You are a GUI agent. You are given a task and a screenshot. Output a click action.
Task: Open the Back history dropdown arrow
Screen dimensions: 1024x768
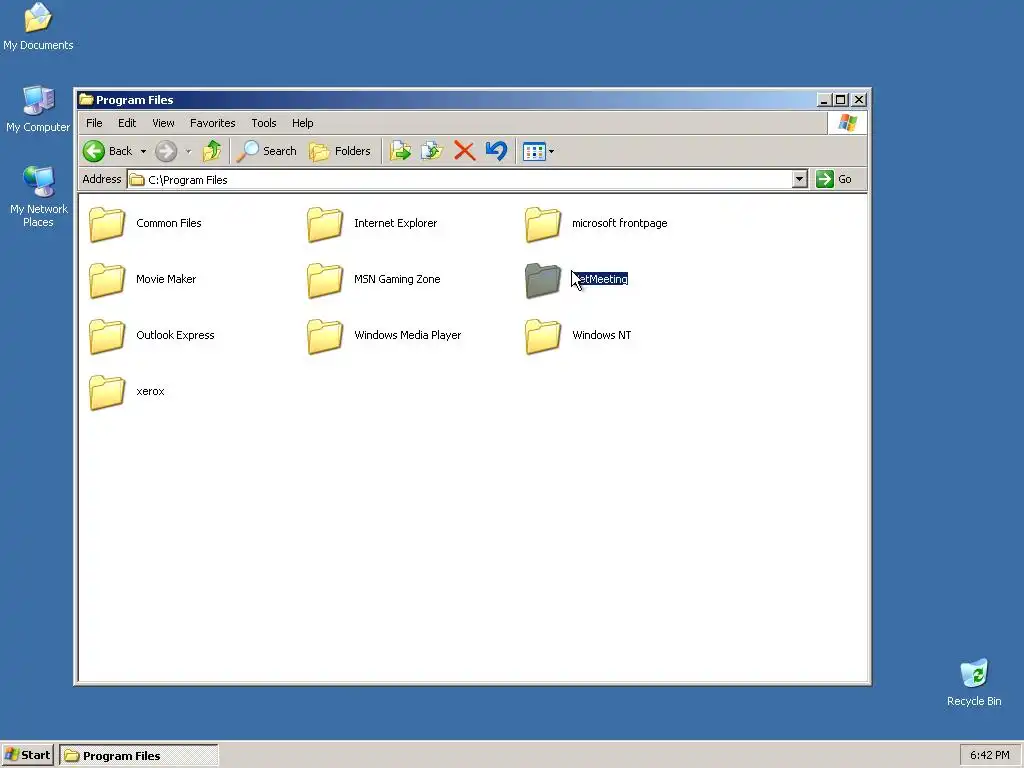click(143, 152)
